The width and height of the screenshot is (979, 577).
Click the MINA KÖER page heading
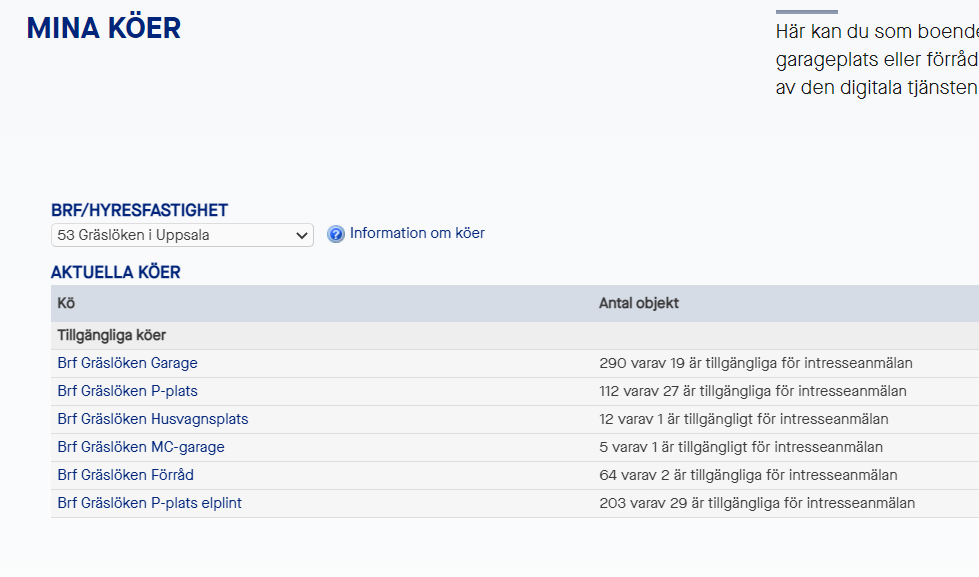click(x=103, y=29)
